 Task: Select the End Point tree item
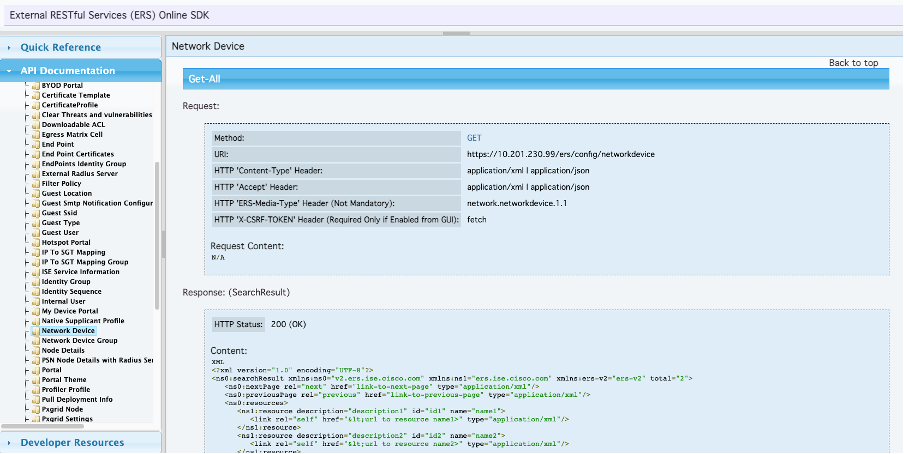(x=58, y=144)
